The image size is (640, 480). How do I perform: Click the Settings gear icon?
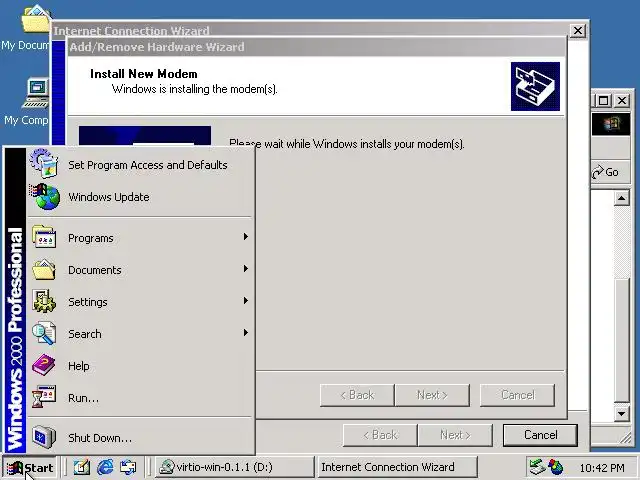[44, 301]
